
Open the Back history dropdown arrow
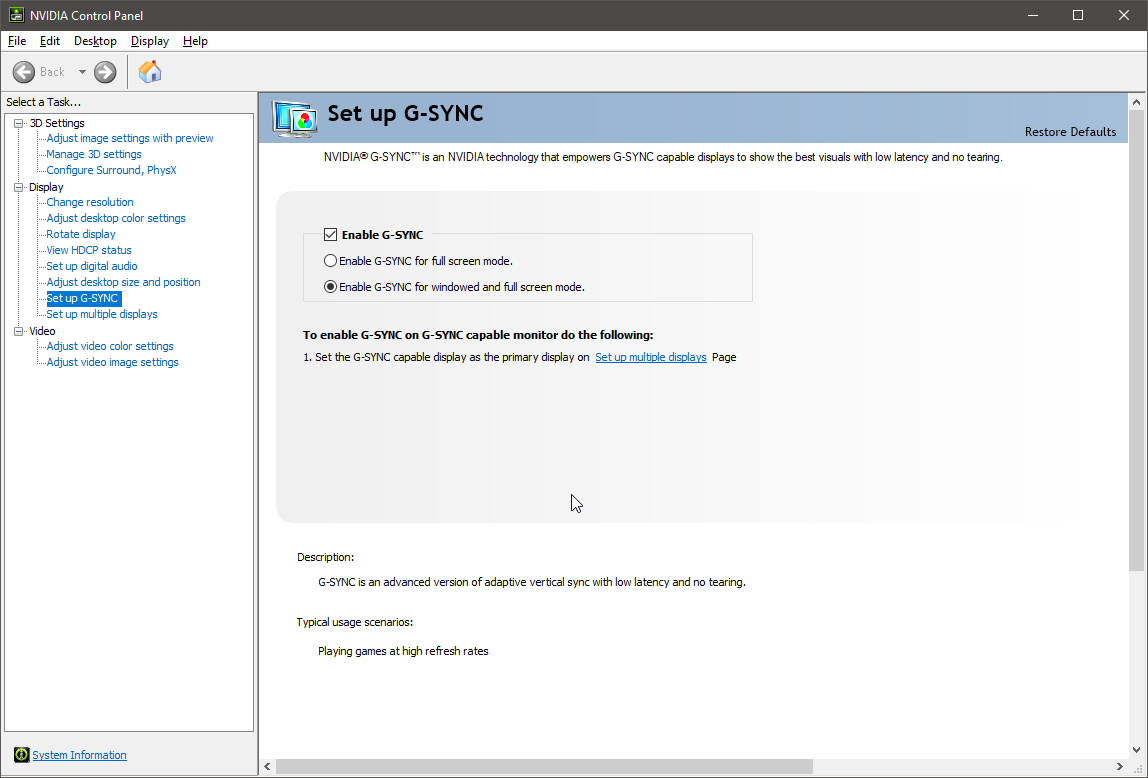click(82, 72)
